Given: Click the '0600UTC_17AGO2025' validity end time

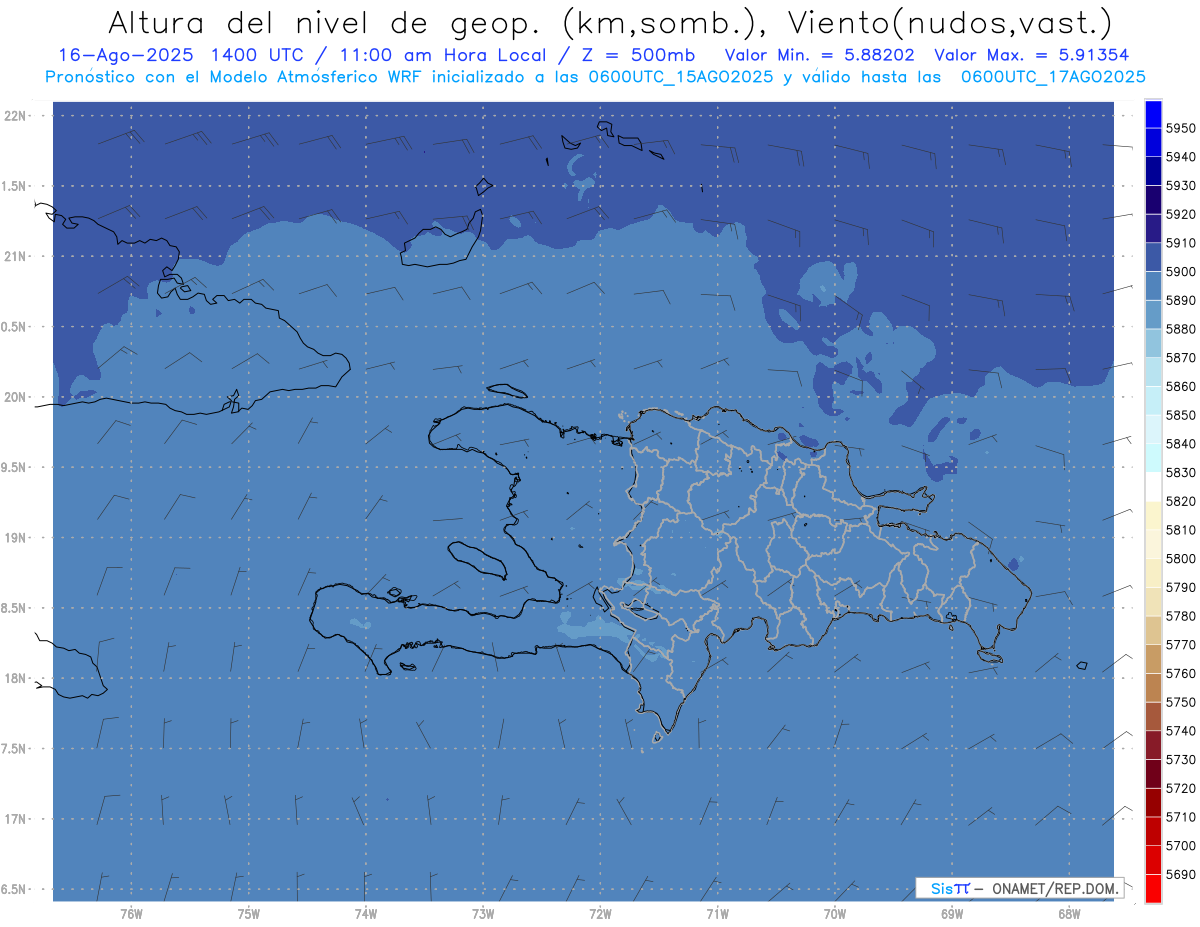Looking at the screenshot, I should tap(1053, 77).
